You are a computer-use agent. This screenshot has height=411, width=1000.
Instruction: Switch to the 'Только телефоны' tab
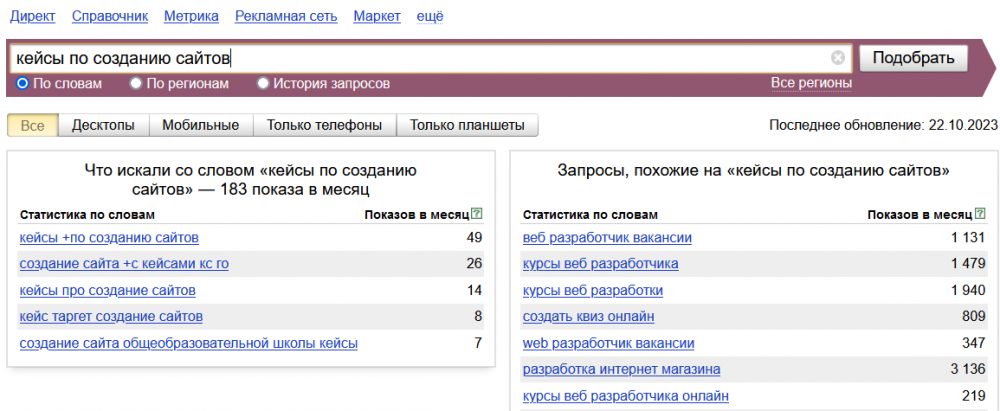(x=325, y=125)
